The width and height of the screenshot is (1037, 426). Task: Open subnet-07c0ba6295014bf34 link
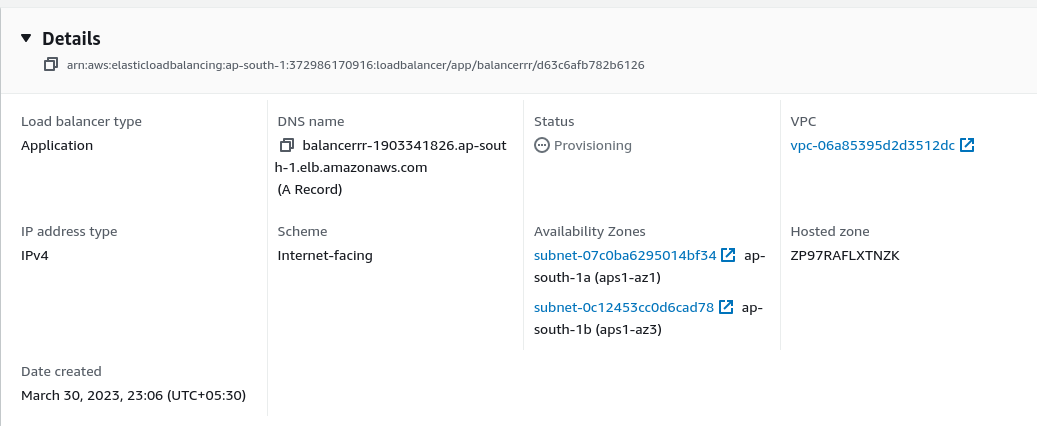pos(625,255)
